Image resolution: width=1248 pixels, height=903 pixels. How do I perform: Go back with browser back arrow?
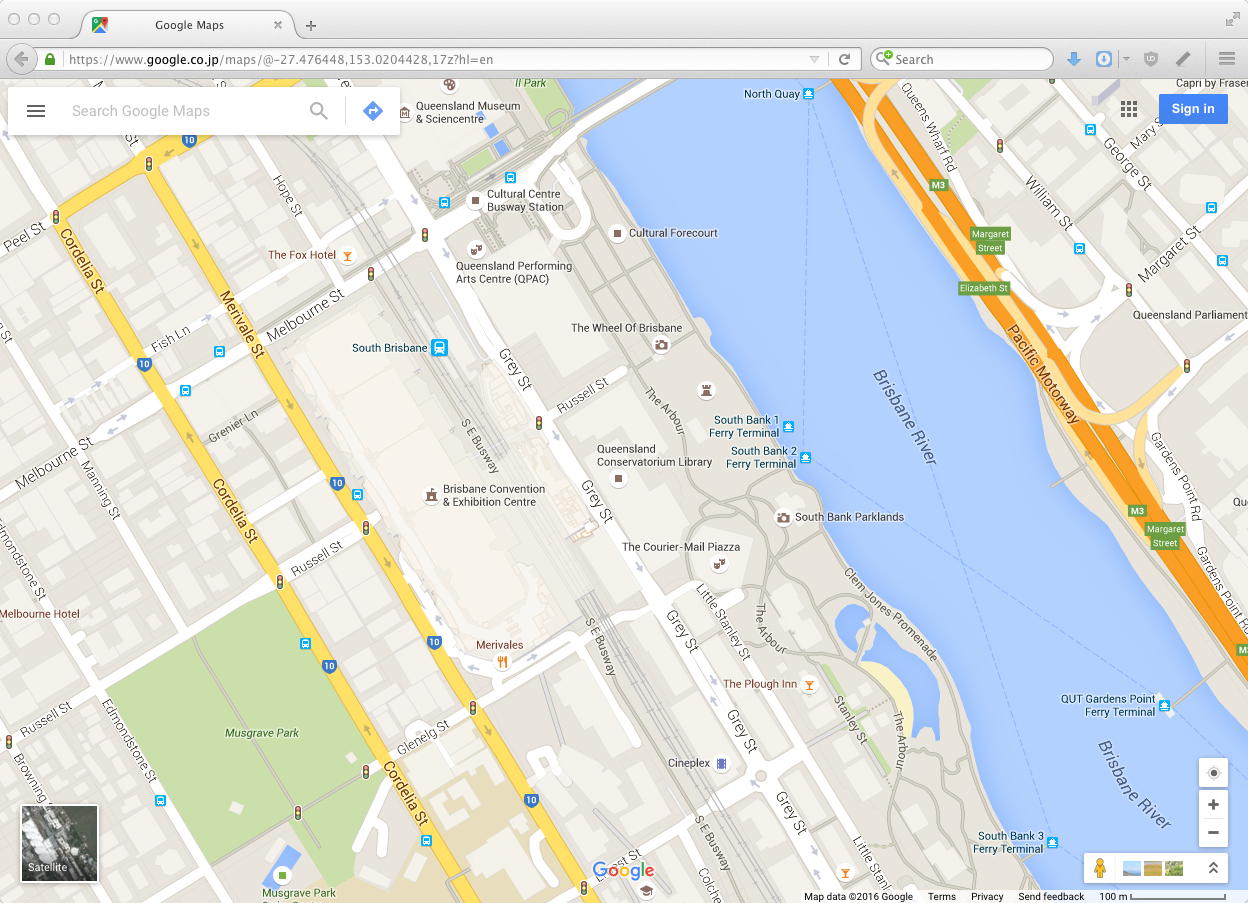pyautogui.click(x=21, y=59)
